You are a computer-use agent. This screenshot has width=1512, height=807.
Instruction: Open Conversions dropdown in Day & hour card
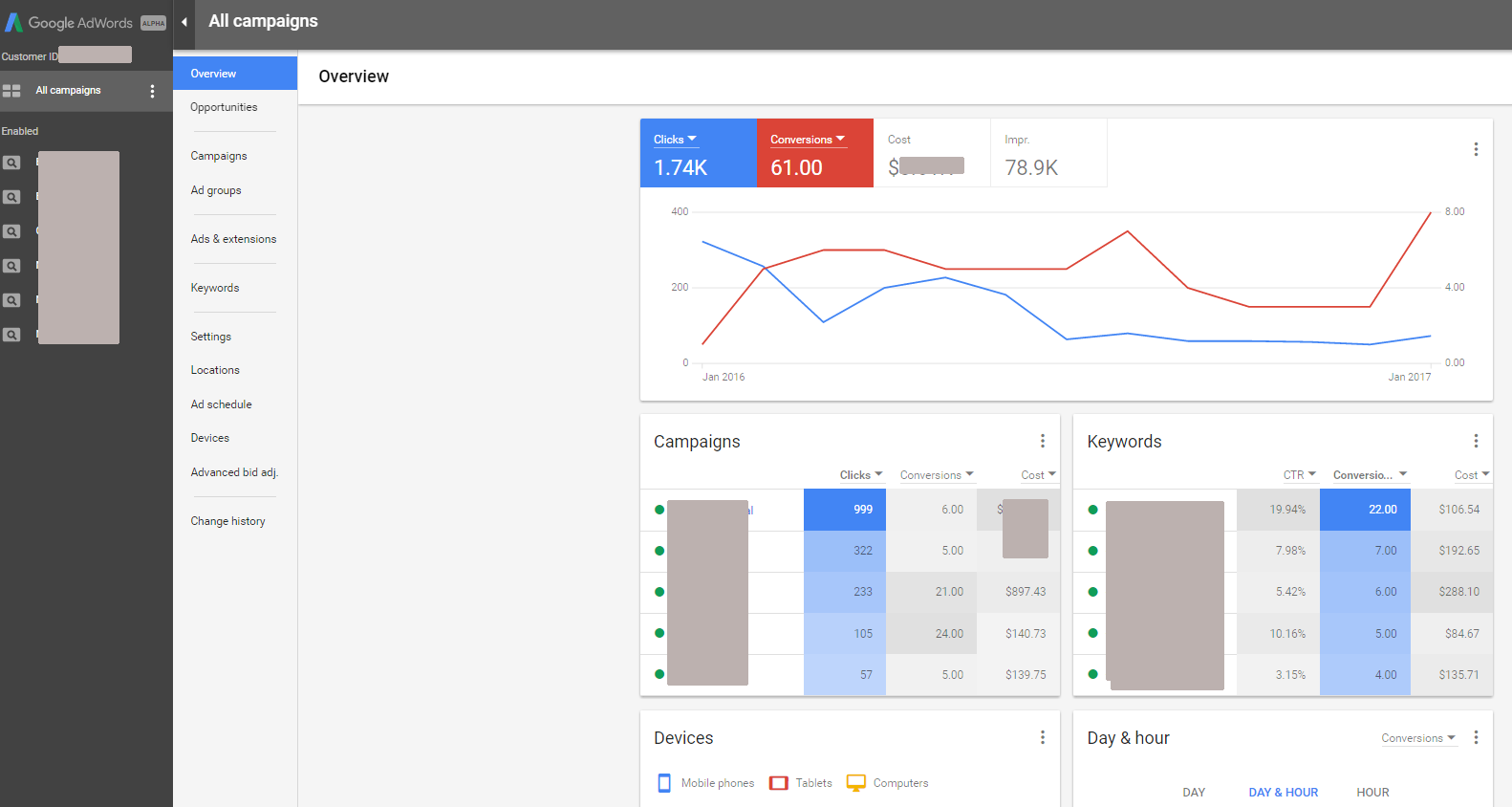click(1418, 738)
